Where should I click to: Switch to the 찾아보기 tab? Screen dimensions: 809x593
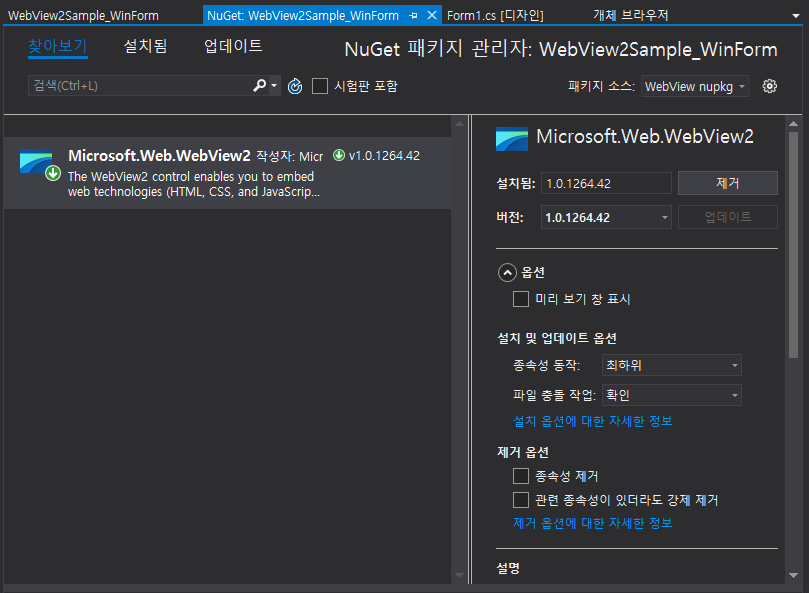(x=57, y=46)
